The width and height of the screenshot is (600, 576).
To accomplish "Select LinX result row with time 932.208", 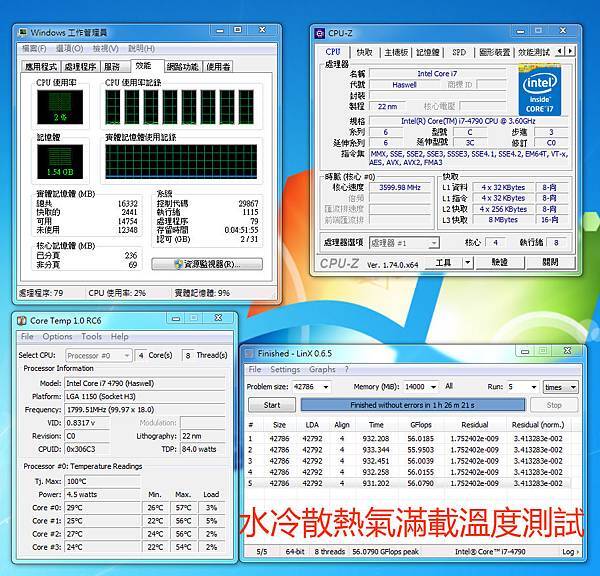I will (x=408, y=439).
